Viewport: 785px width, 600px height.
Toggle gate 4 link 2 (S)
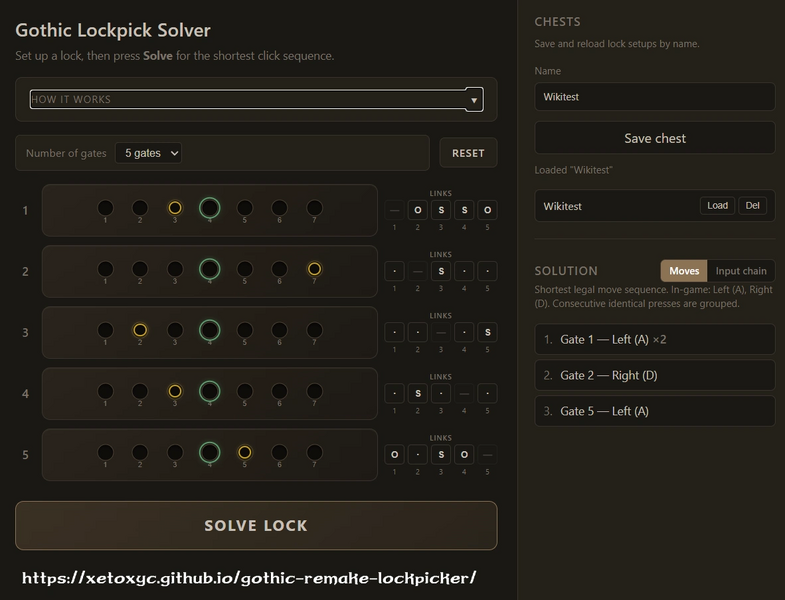click(418, 393)
